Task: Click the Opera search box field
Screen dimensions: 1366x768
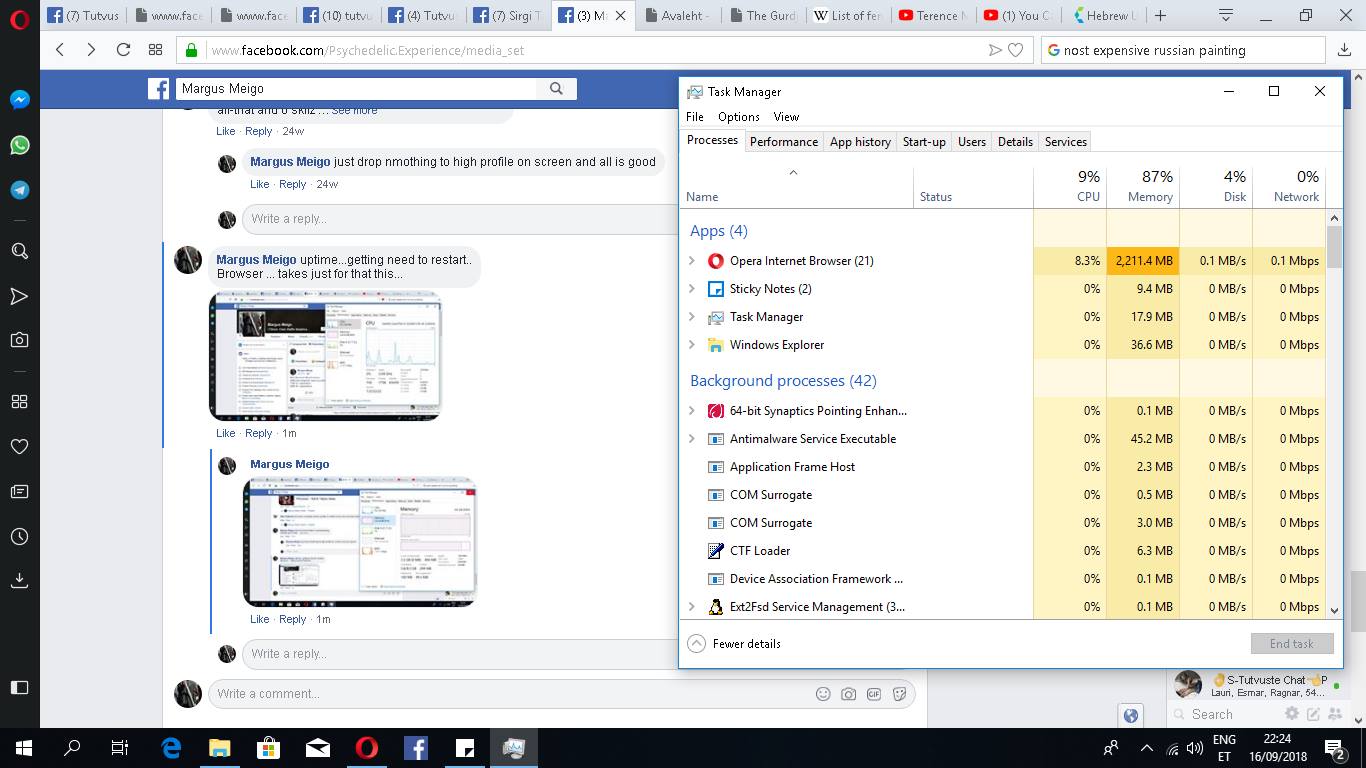Action: click(1183, 50)
